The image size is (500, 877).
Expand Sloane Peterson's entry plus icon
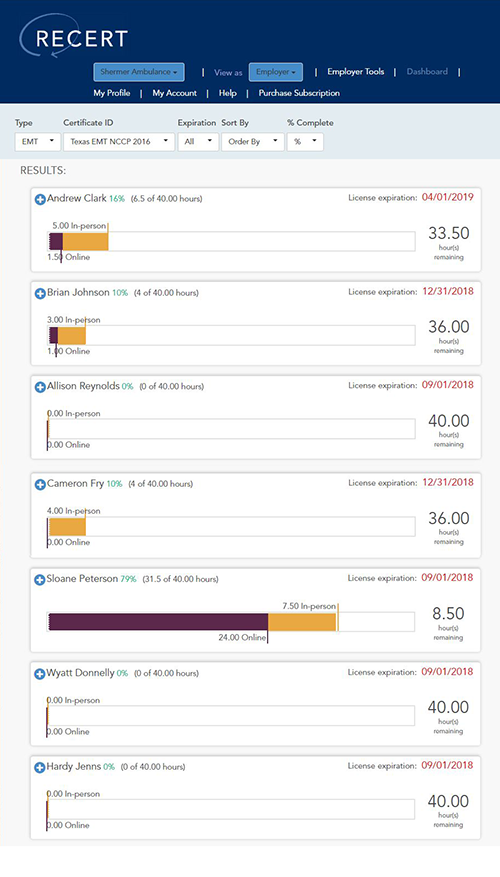[40, 580]
